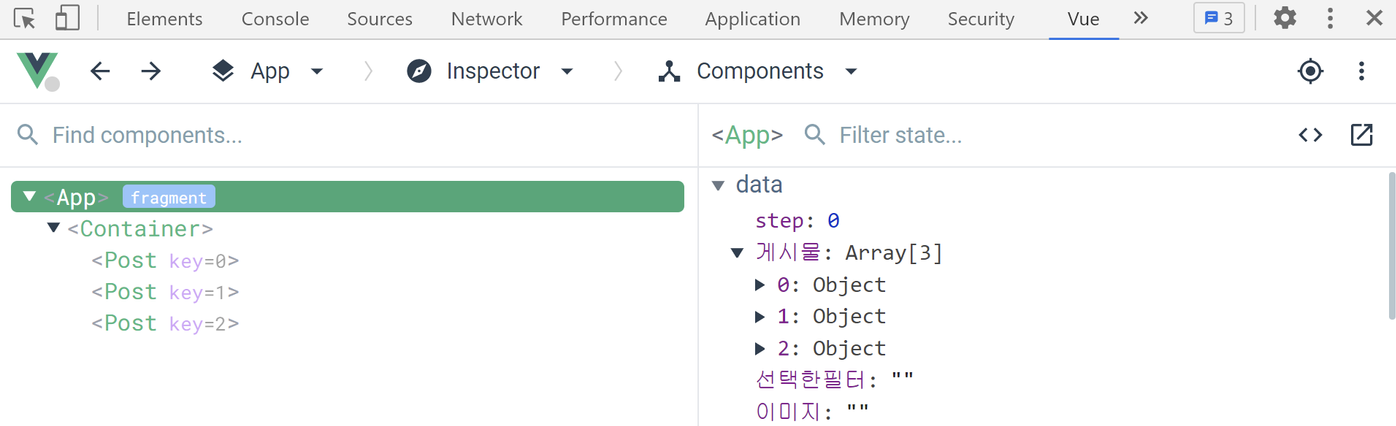Click the component search magnifier icon
Screen dimensions: 1396x426
[x=27, y=135]
